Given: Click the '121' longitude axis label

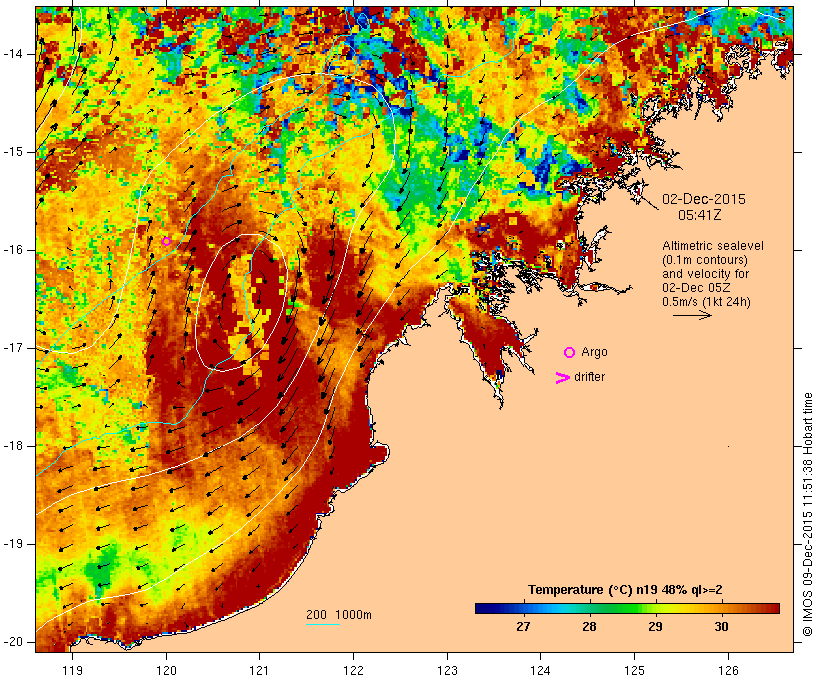Looking at the screenshot, I should pyautogui.click(x=259, y=670).
